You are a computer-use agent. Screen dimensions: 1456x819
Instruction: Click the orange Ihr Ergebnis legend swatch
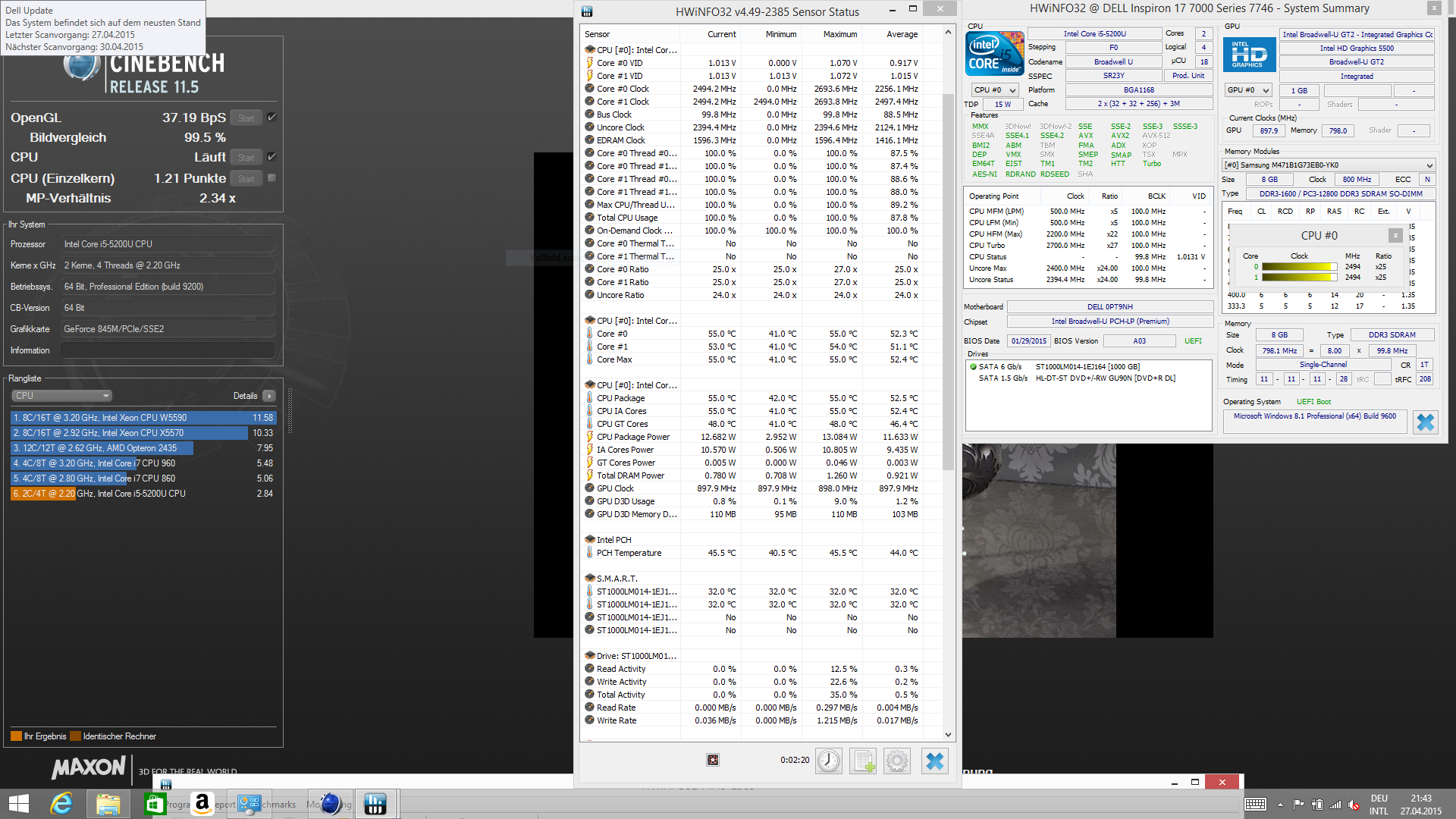pyautogui.click(x=16, y=736)
